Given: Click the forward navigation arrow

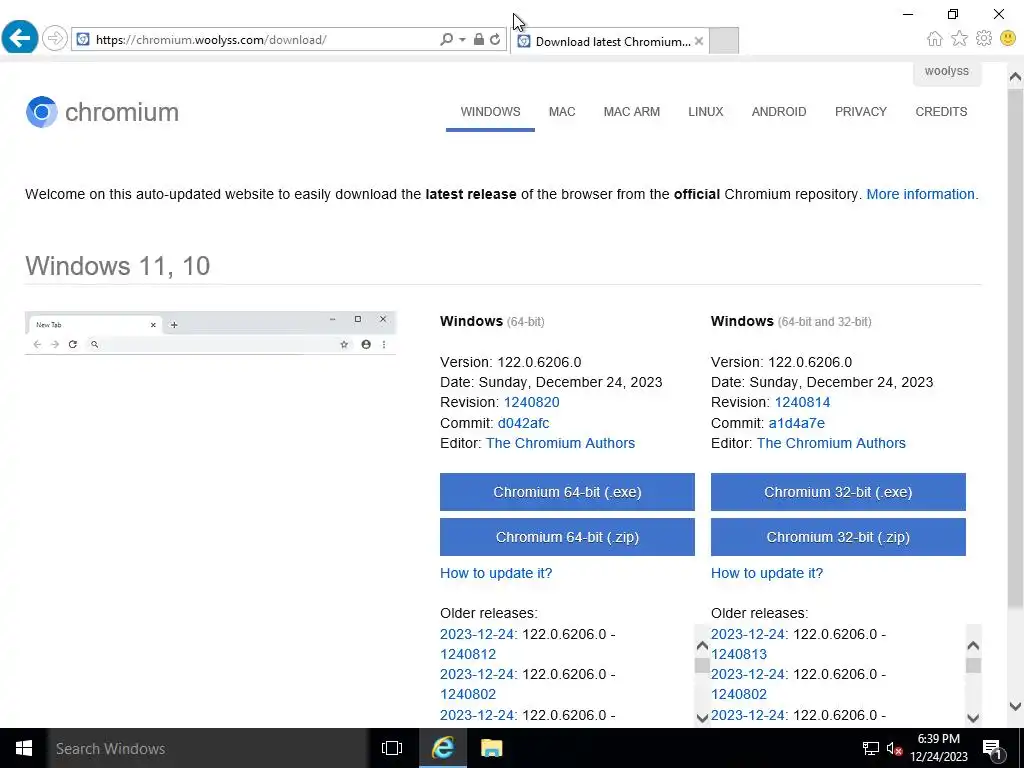Looking at the screenshot, I should click(55, 39).
